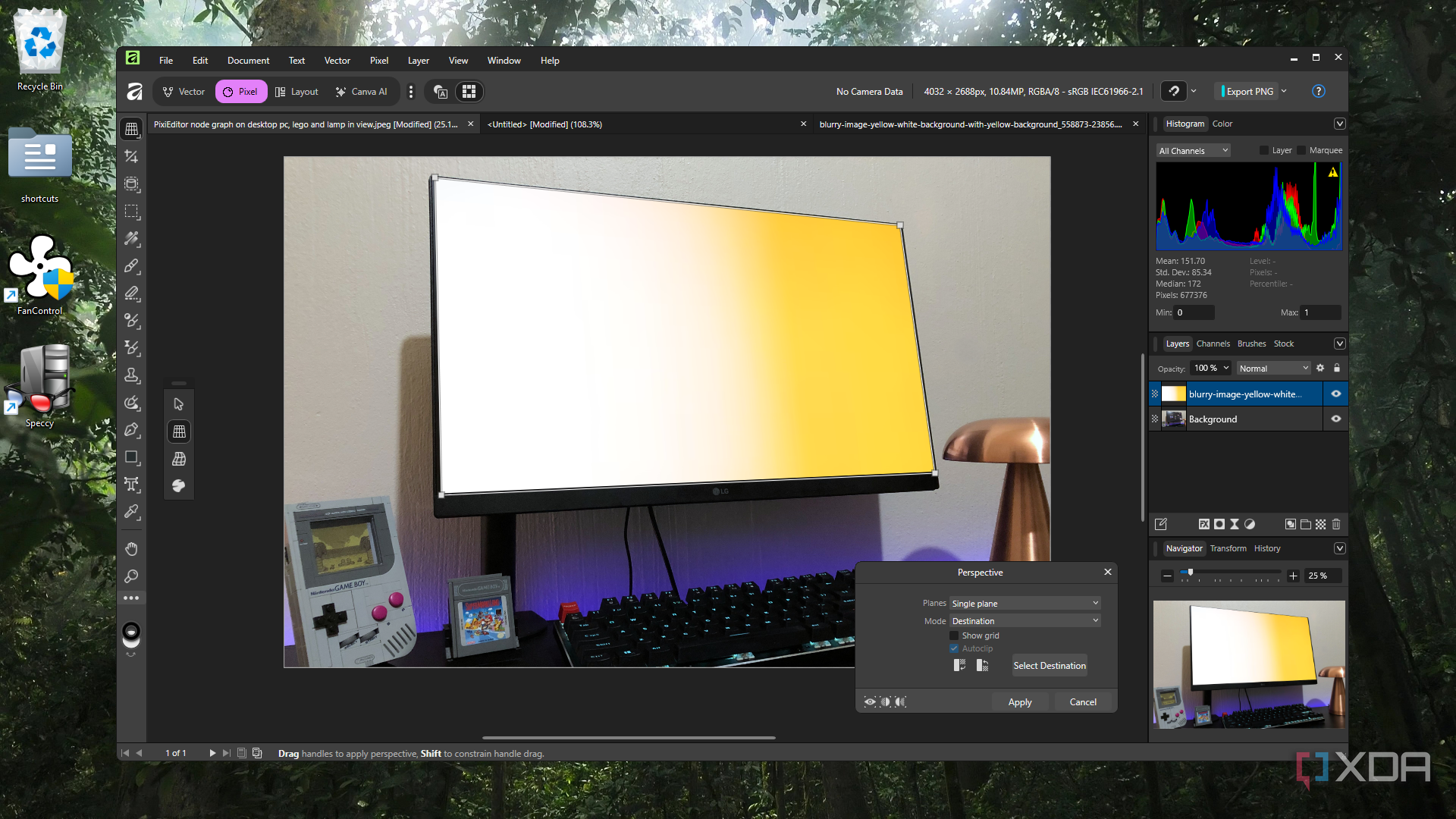This screenshot has height=819, width=1456.
Task: Click the Navigator preview thumbnail
Action: [1249, 664]
